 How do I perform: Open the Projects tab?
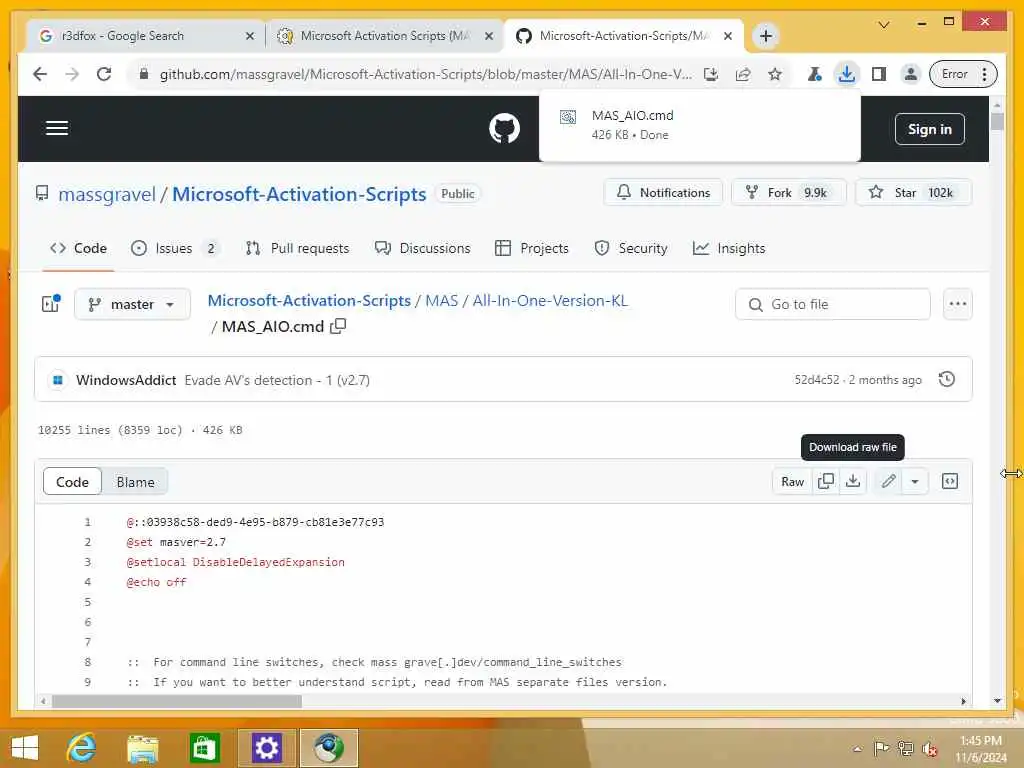click(532, 248)
